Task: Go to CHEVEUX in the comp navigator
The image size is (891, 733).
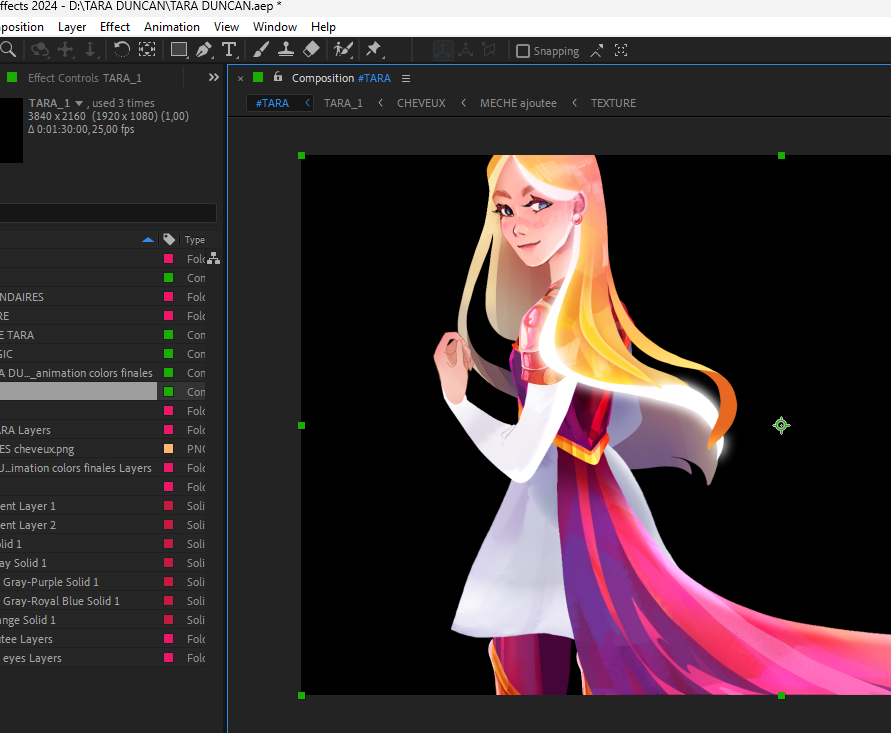Action: 421,103
